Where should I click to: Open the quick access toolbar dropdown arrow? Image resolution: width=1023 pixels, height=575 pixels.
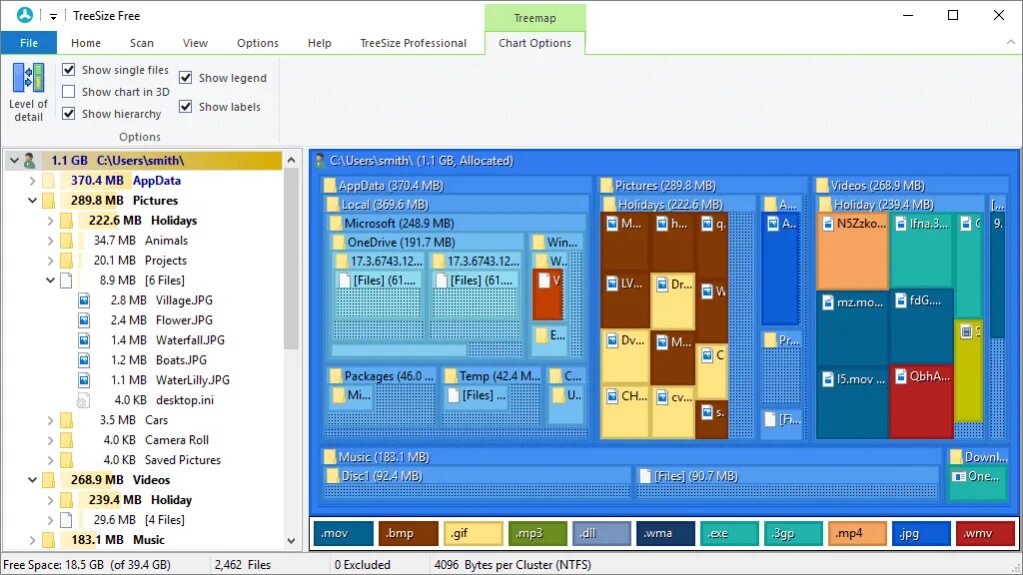pyautogui.click(x=53, y=16)
